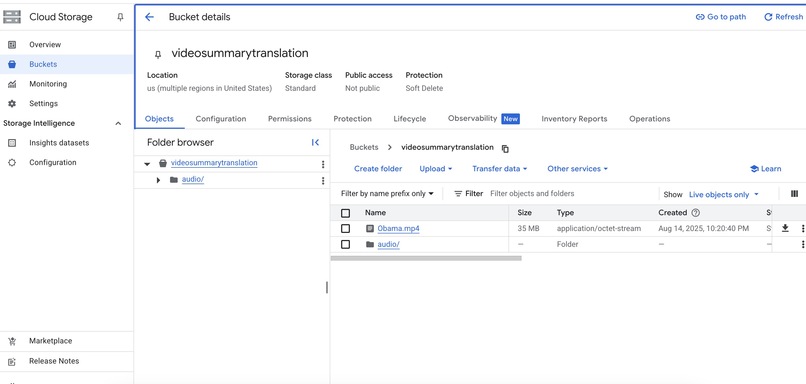Open the Upload dropdown
Image resolution: width=806 pixels, height=384 pixels.
(435, 169)
